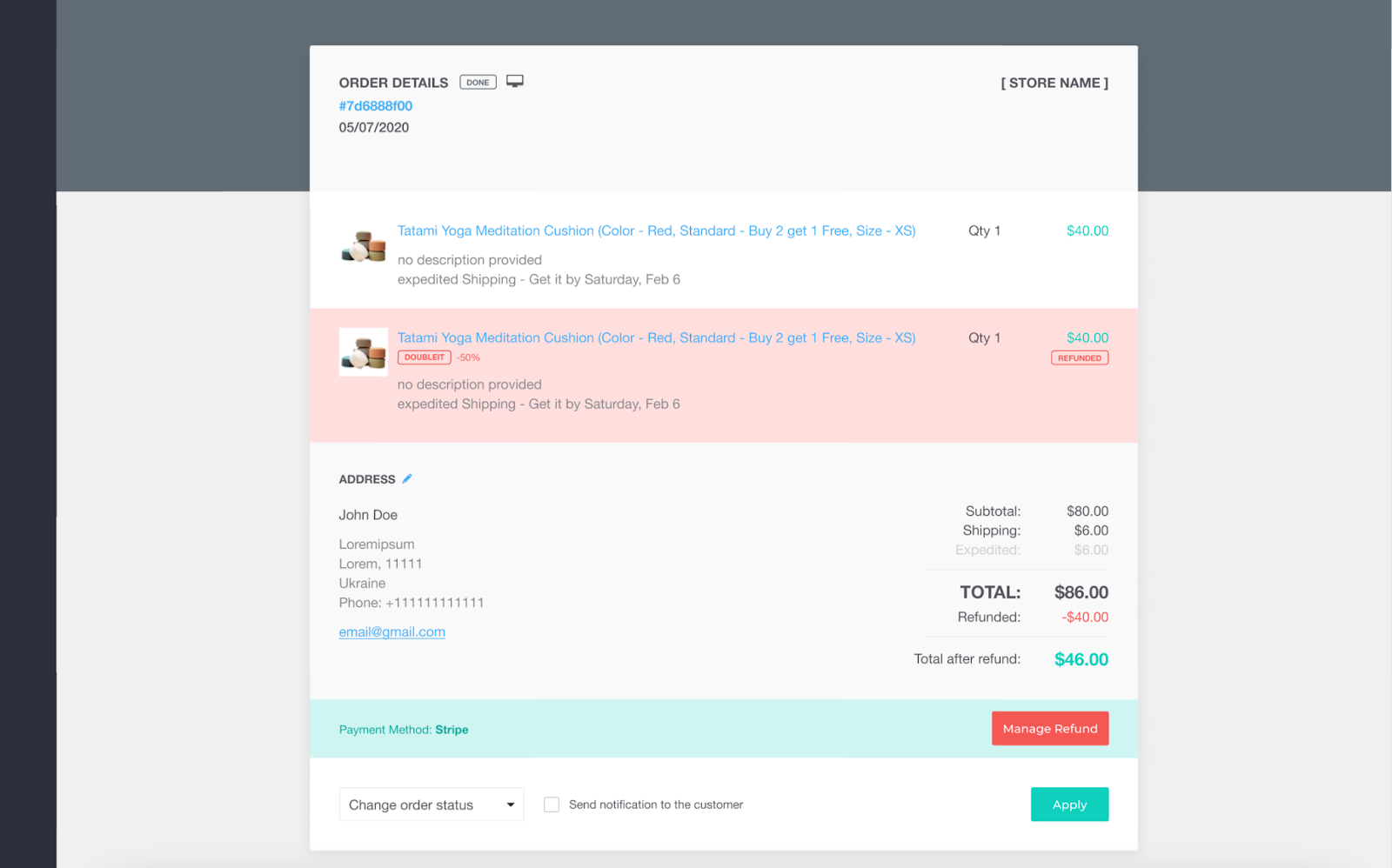Image resolution: width=1392 pixels, height=868 pixels.
Task: Click the Stripe payment method text
Action: (x=452, y=730)
